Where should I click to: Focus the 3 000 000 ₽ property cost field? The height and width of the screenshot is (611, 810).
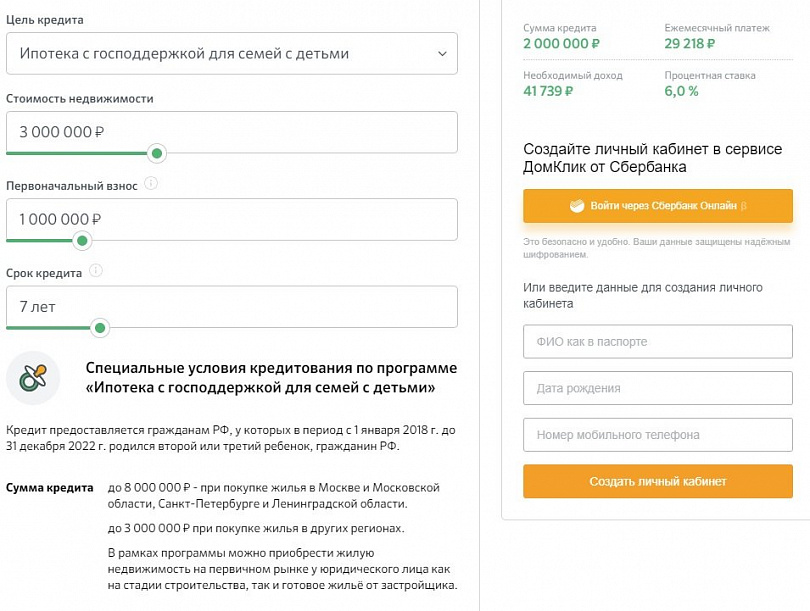tap(231, 132)
